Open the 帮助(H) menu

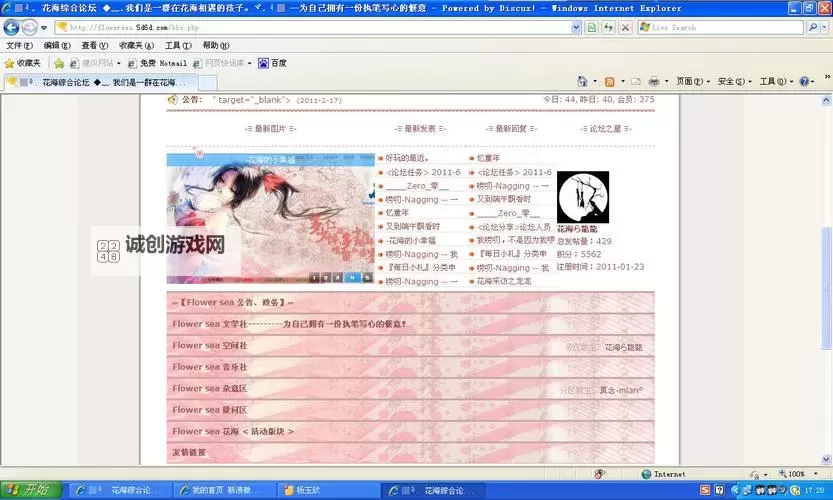click(x=215, y=45)
